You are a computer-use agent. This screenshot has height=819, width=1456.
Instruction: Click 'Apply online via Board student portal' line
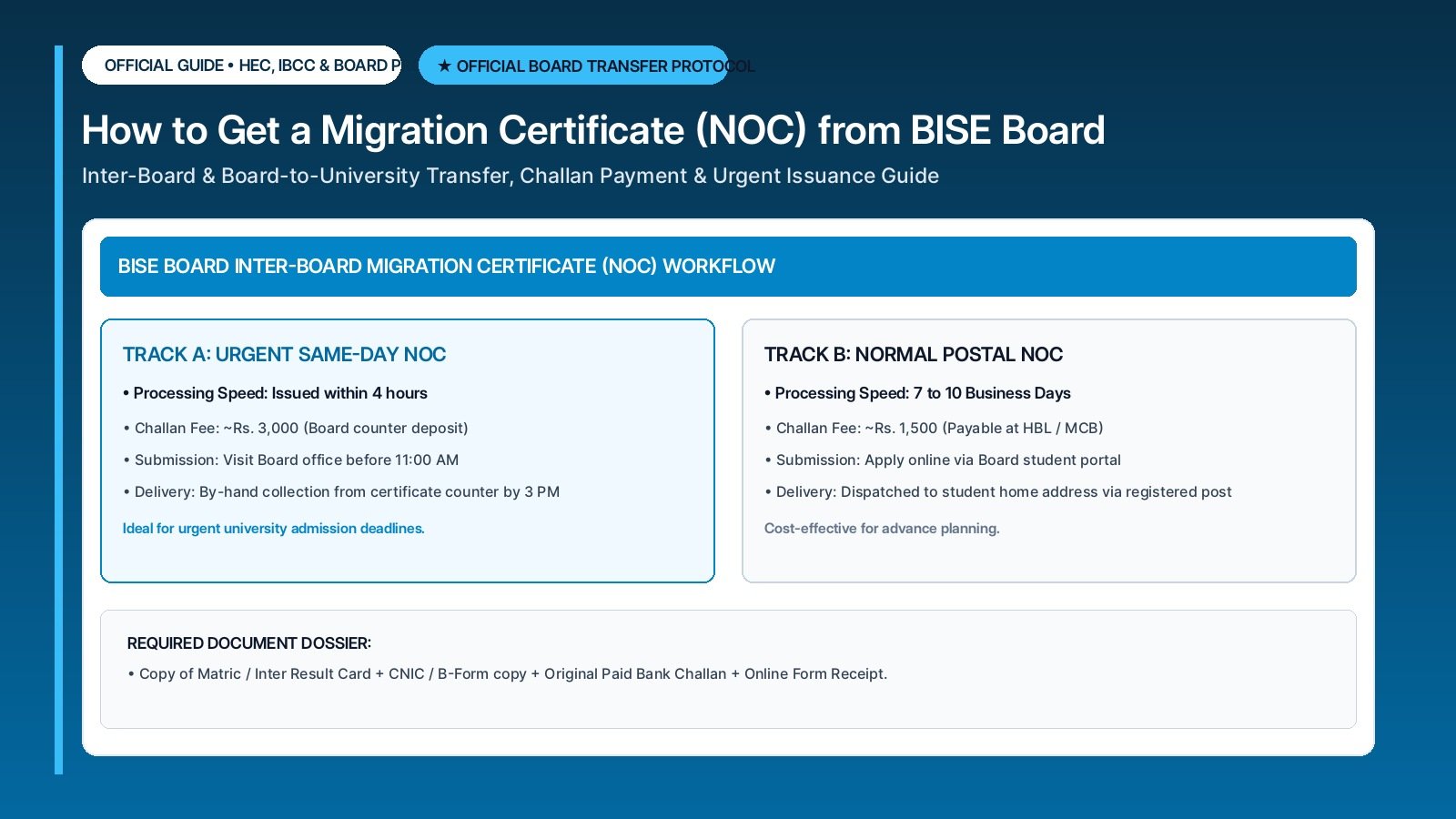[x=943, y=460]
